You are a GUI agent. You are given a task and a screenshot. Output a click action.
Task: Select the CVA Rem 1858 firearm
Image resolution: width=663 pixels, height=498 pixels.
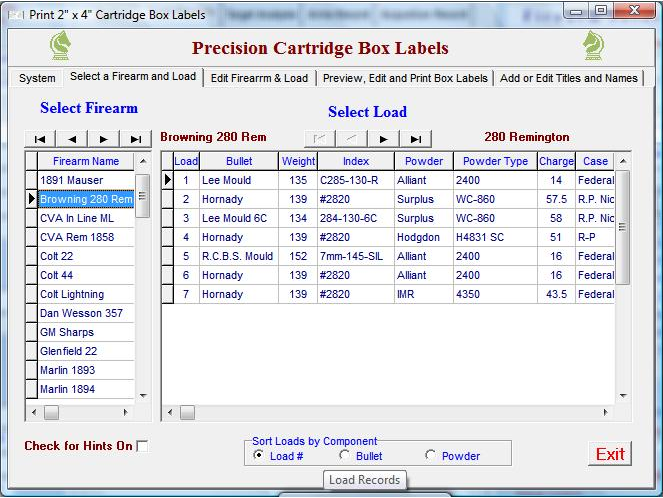86,237
